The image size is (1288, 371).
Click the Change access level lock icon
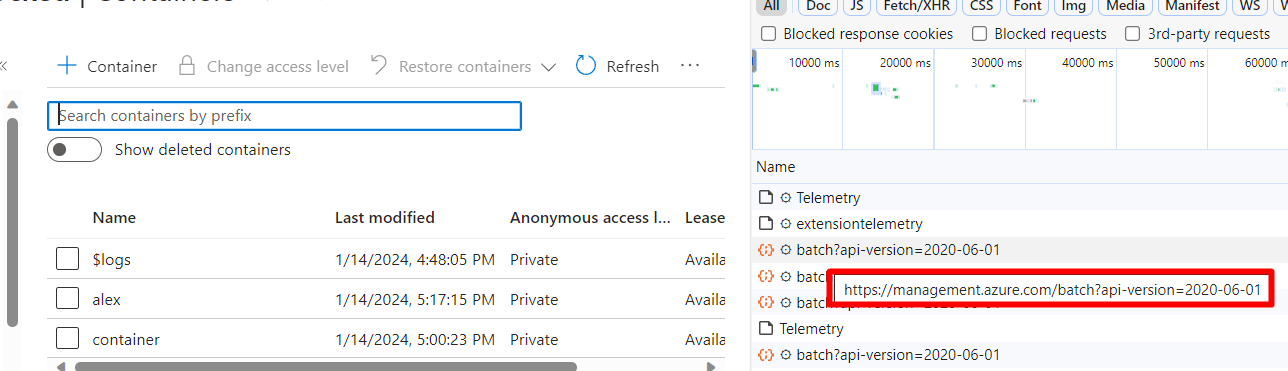[186, 66]
